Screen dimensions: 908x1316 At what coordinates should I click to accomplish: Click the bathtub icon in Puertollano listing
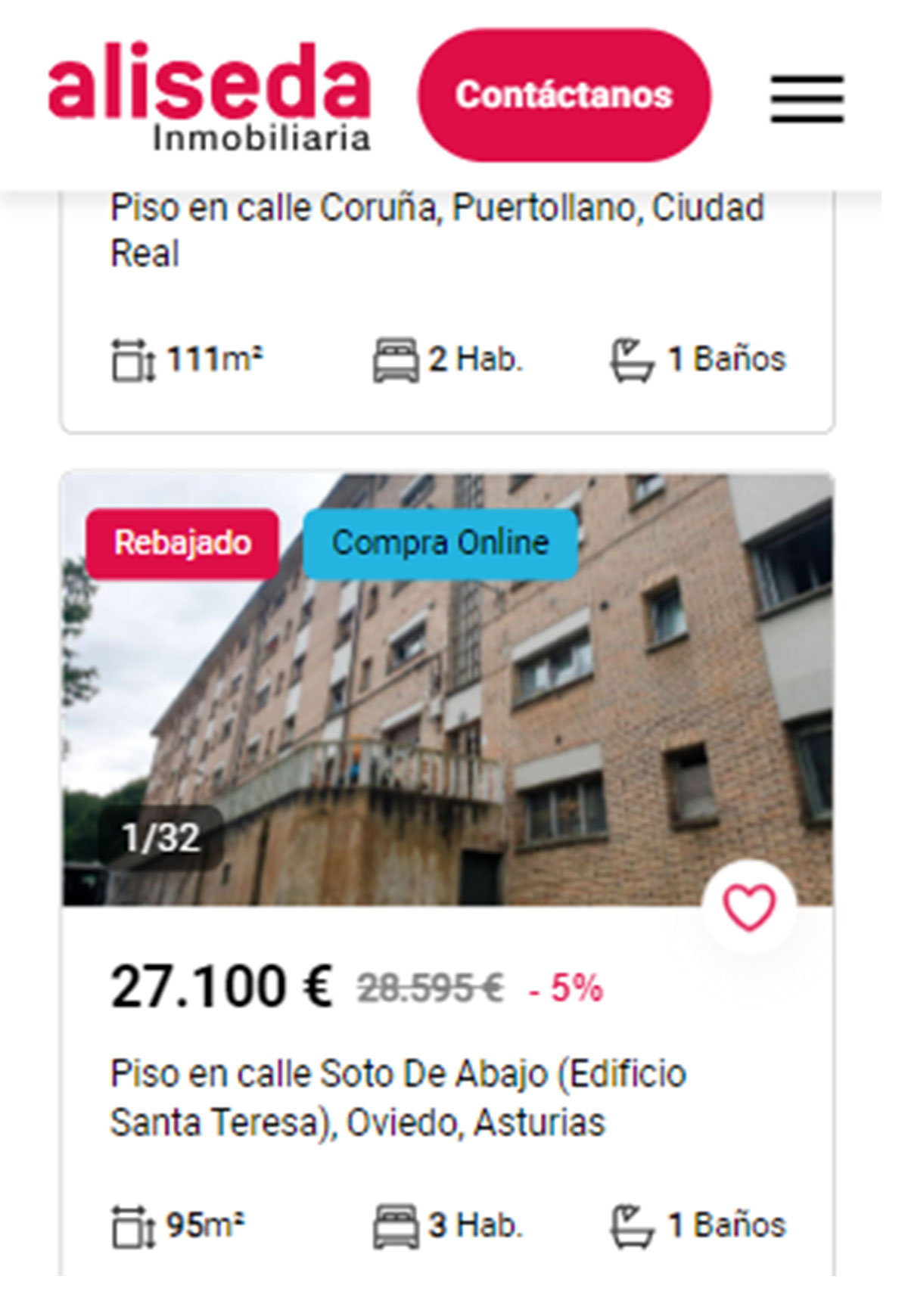tap(632, 360)
